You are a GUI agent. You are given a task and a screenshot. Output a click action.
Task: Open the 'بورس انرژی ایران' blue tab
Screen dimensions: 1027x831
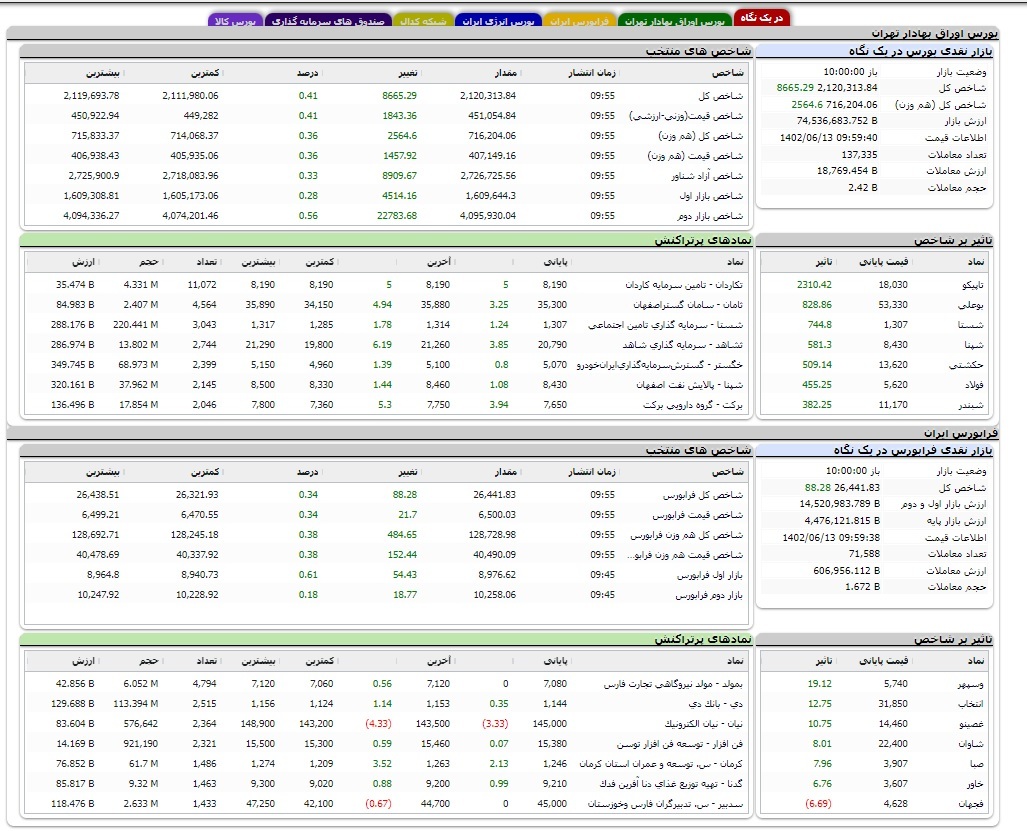coord(498,20)
